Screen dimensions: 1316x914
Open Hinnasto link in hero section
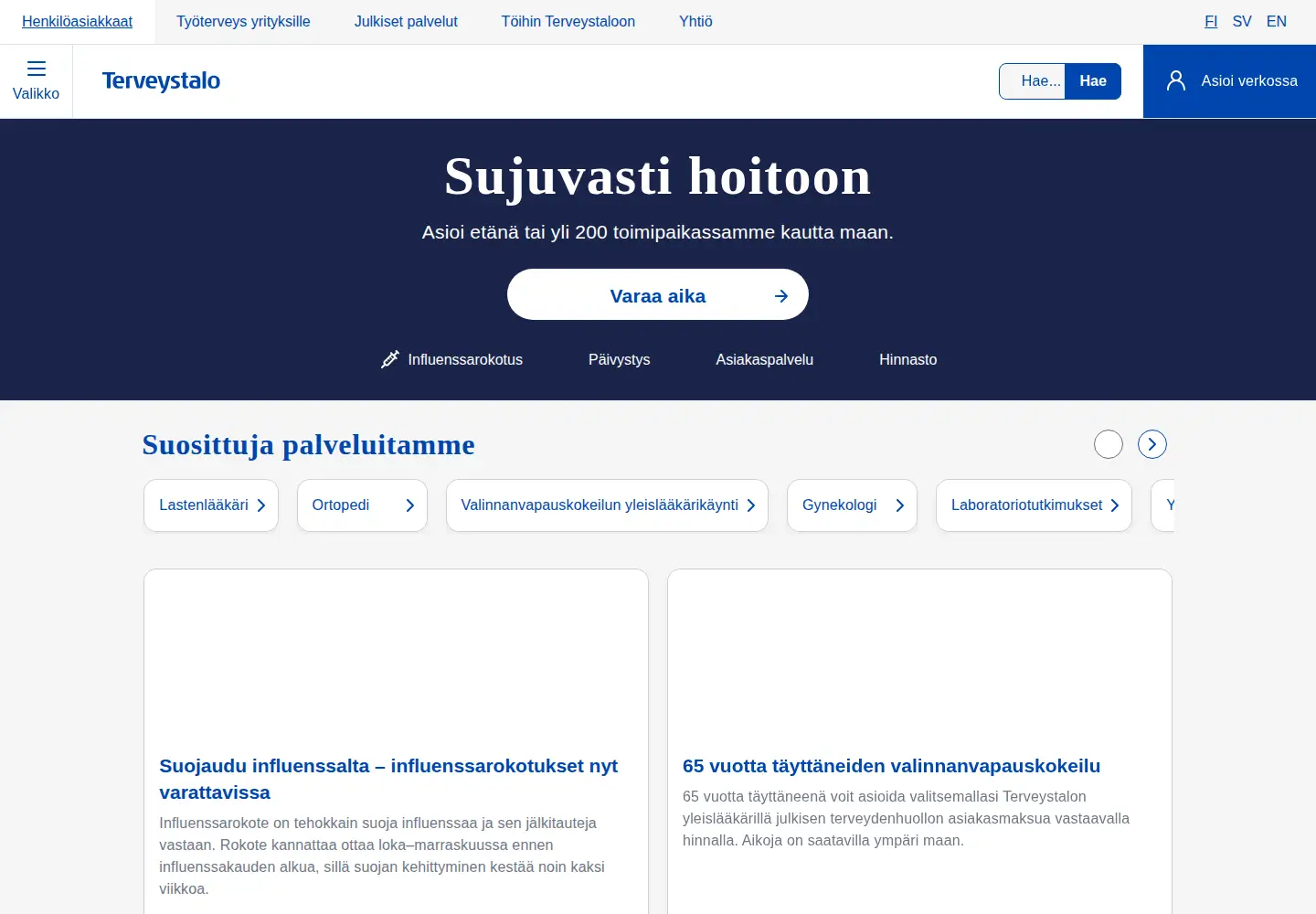point(908,359)
